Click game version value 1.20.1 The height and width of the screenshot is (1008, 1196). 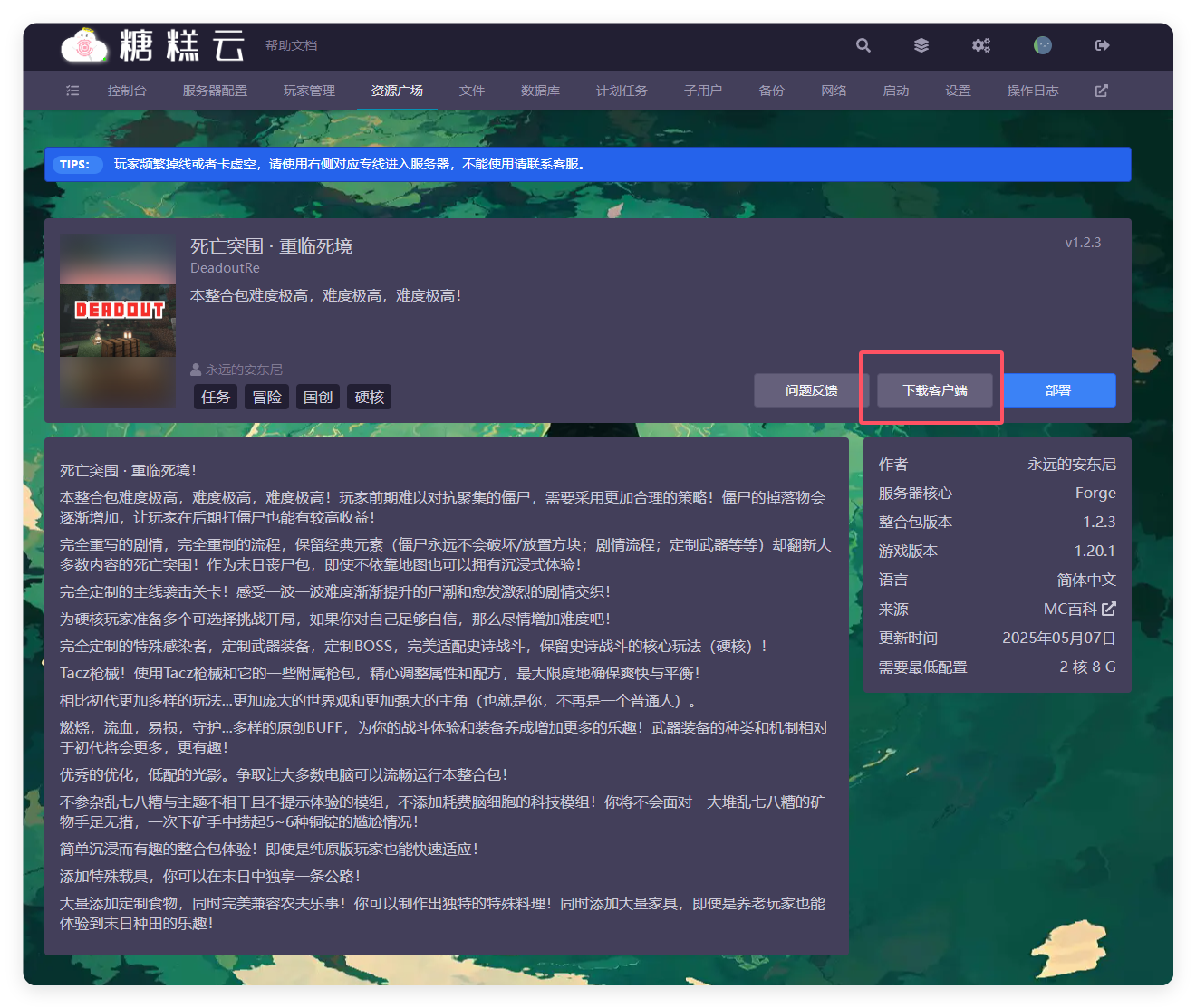[1095, 551]
